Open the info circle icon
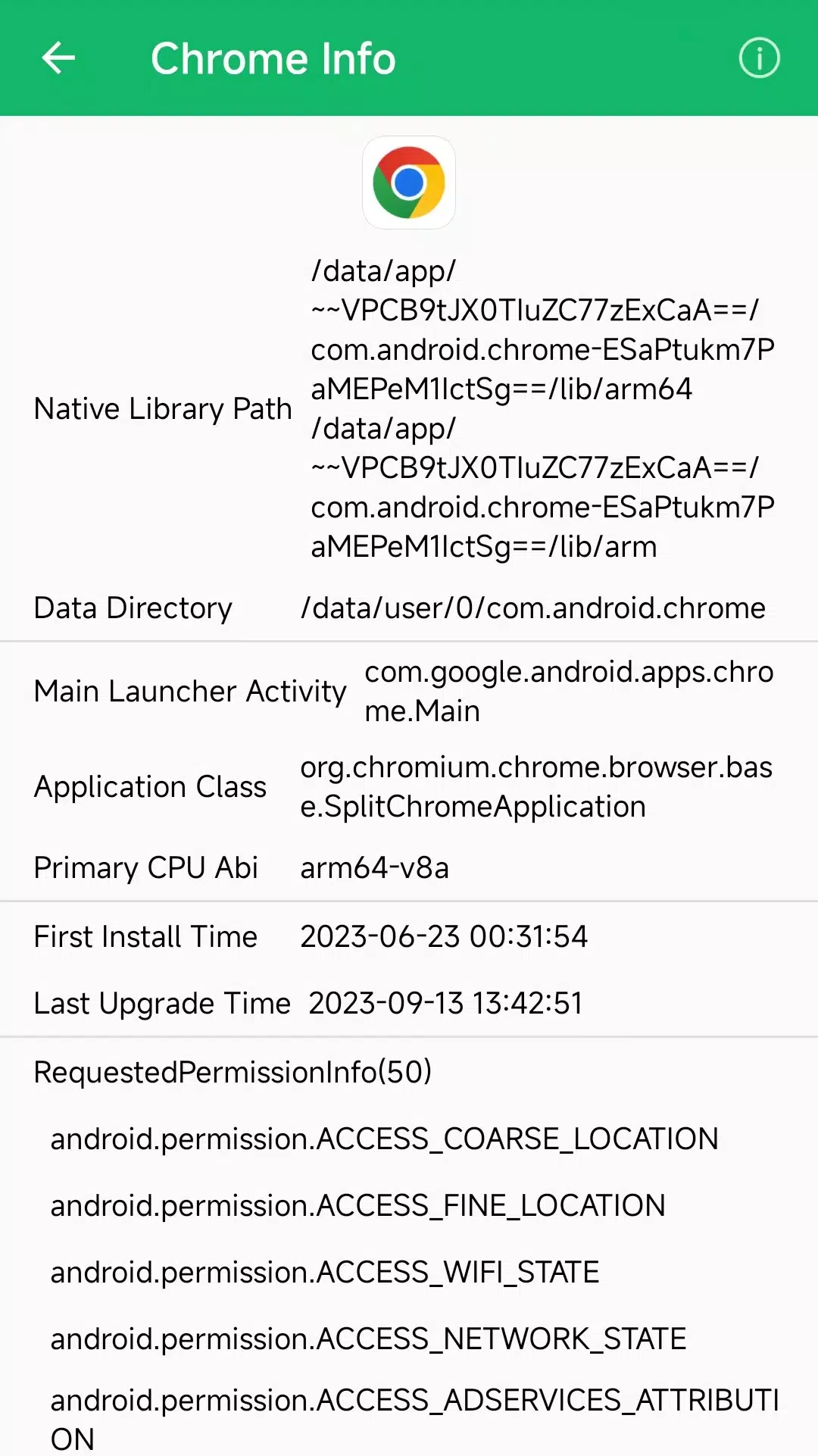Image resolution: width=818 pixels, height=1456 pixels. (759, 58)
